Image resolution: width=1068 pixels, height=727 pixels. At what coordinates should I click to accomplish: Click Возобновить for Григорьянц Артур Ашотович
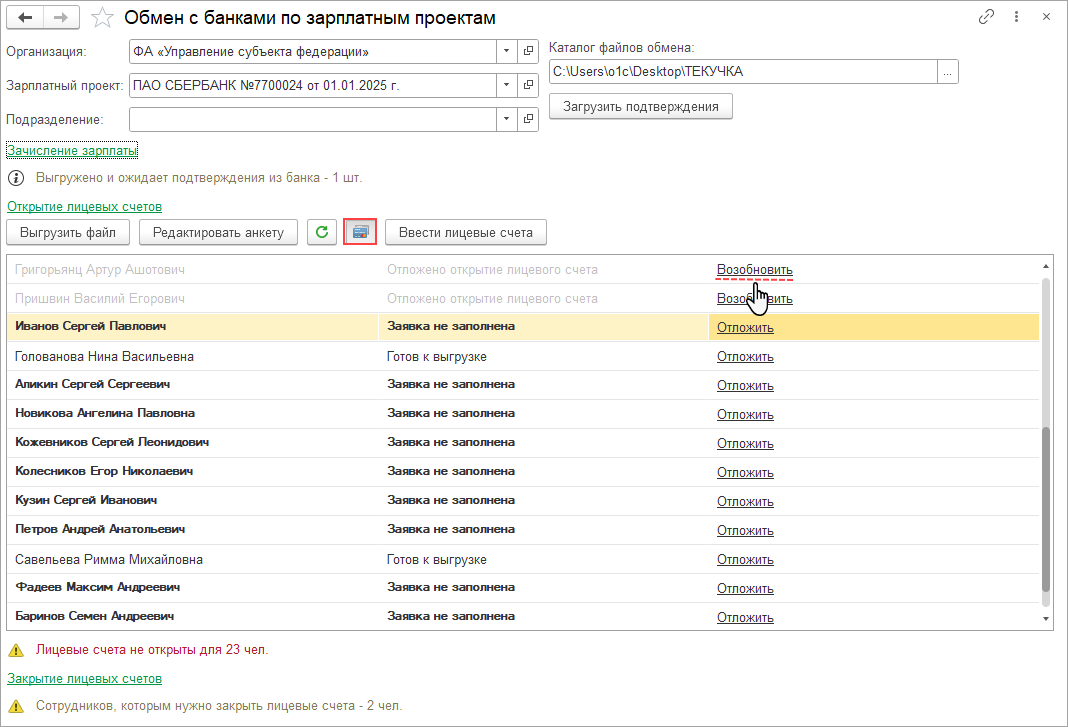click(754, 270)
